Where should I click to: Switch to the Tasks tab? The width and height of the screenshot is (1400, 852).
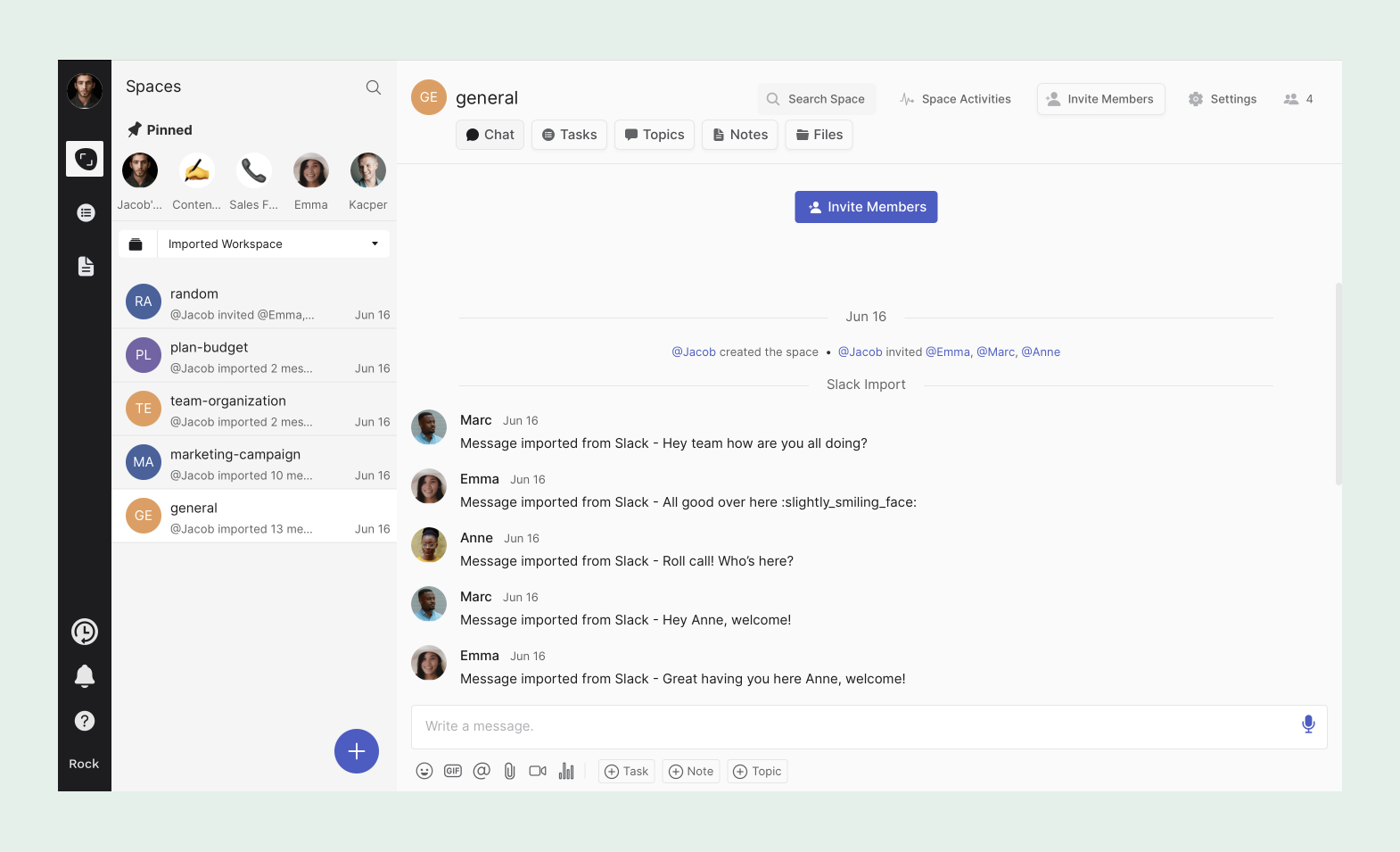pos(570,135)
